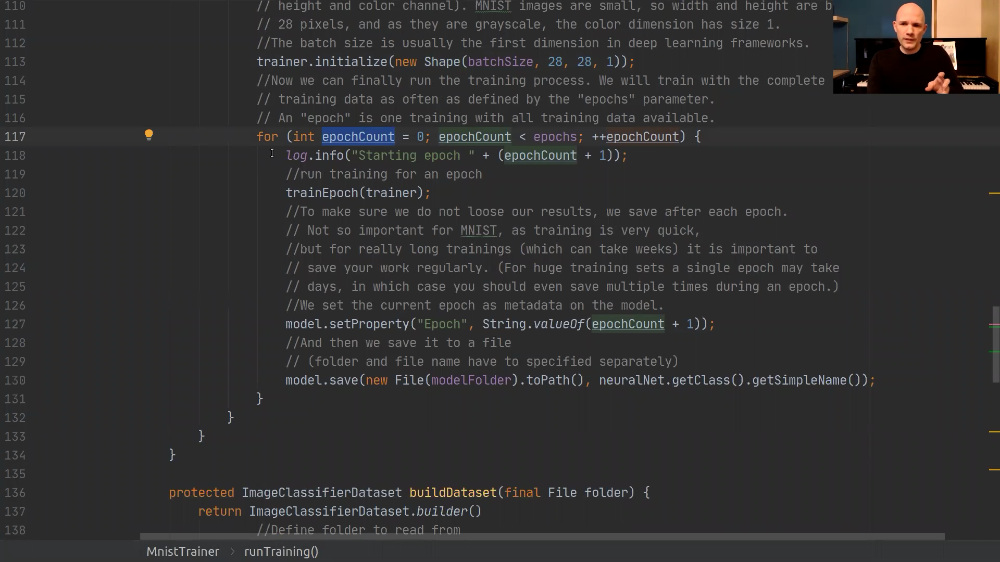Click the epochs variable in for loop
Viewport: 1000px width, 562px height.
[555, 137]
